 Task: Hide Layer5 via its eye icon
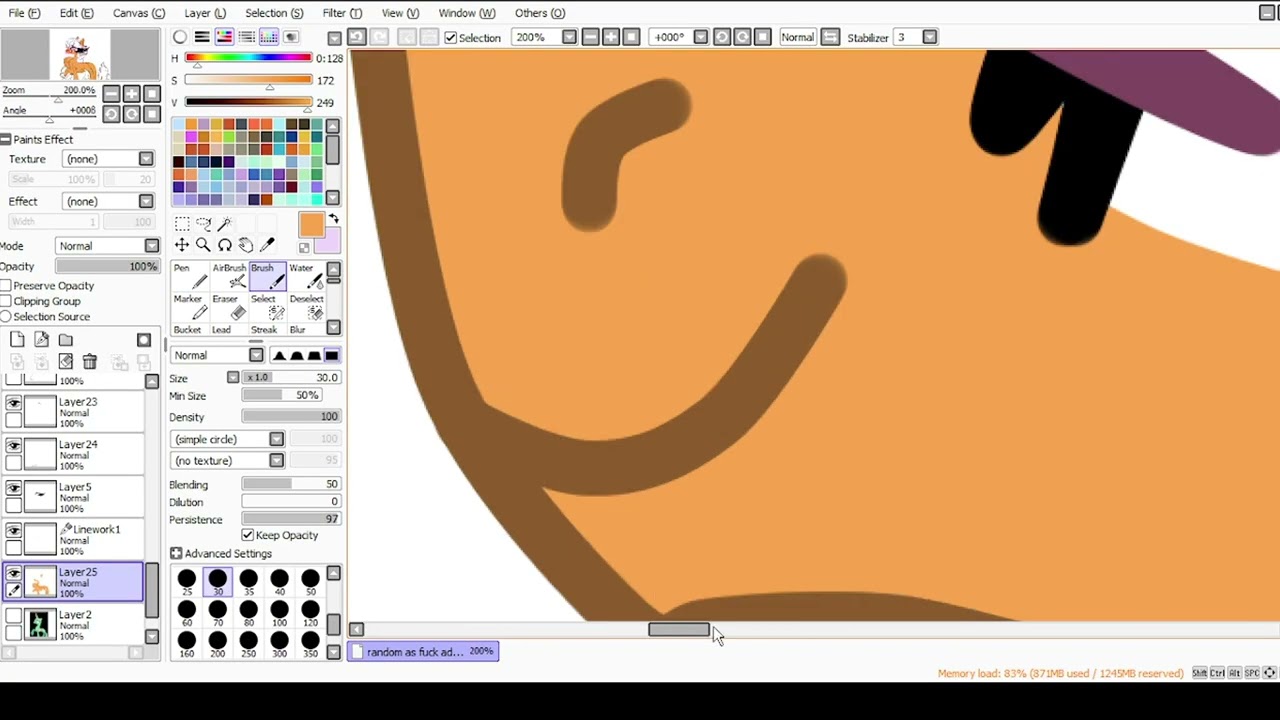tap(14, 488)
